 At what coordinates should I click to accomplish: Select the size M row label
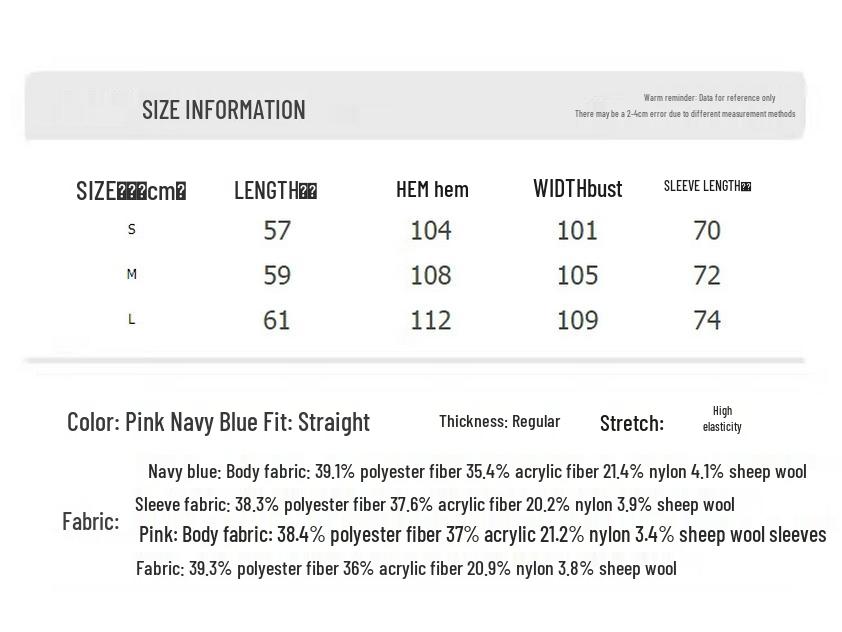tap(131, 274)
